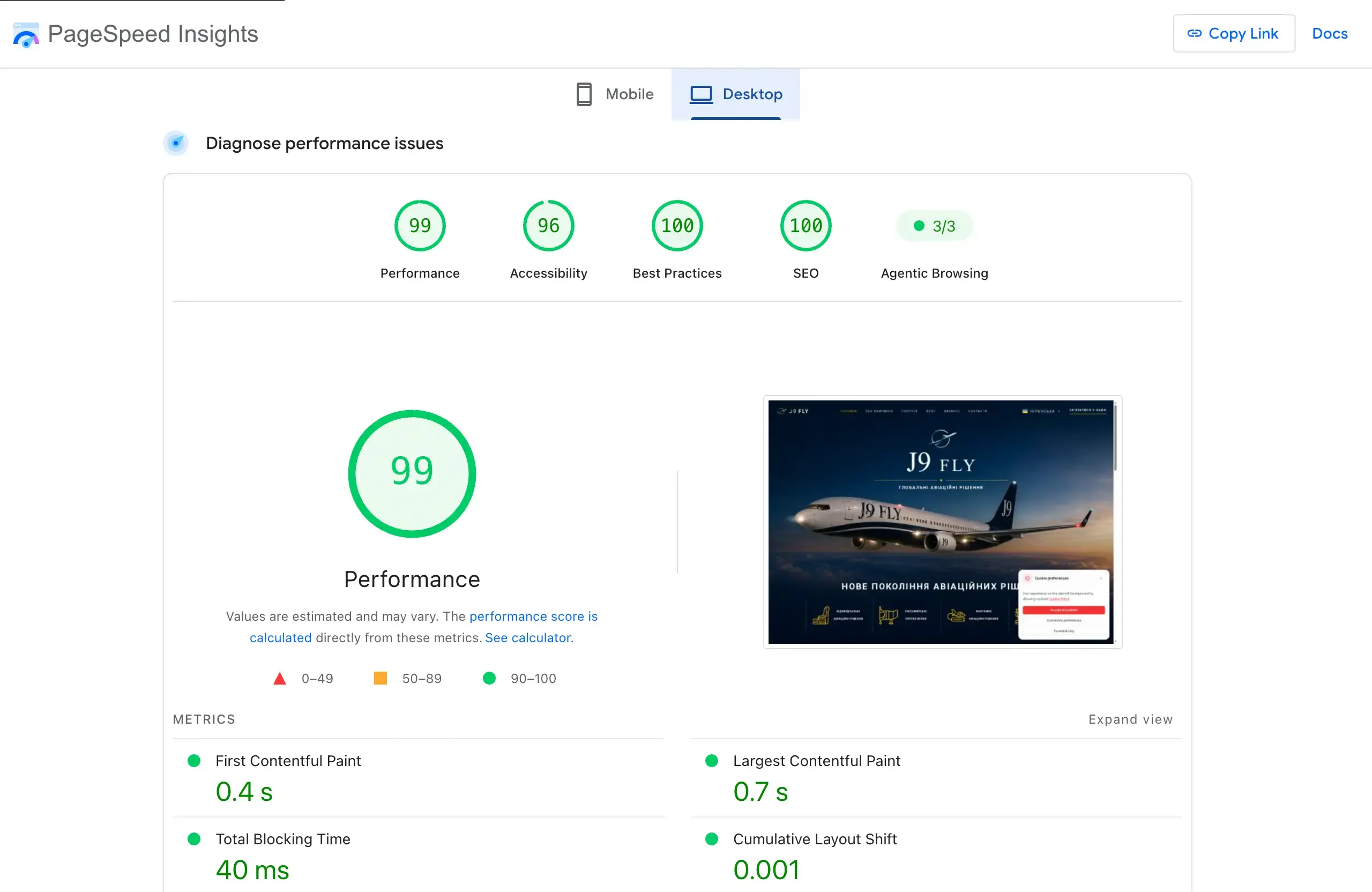Click the METRICS section heading
Image resolution: width=1372 pixels, height=892 pixels.
point(204,719)
